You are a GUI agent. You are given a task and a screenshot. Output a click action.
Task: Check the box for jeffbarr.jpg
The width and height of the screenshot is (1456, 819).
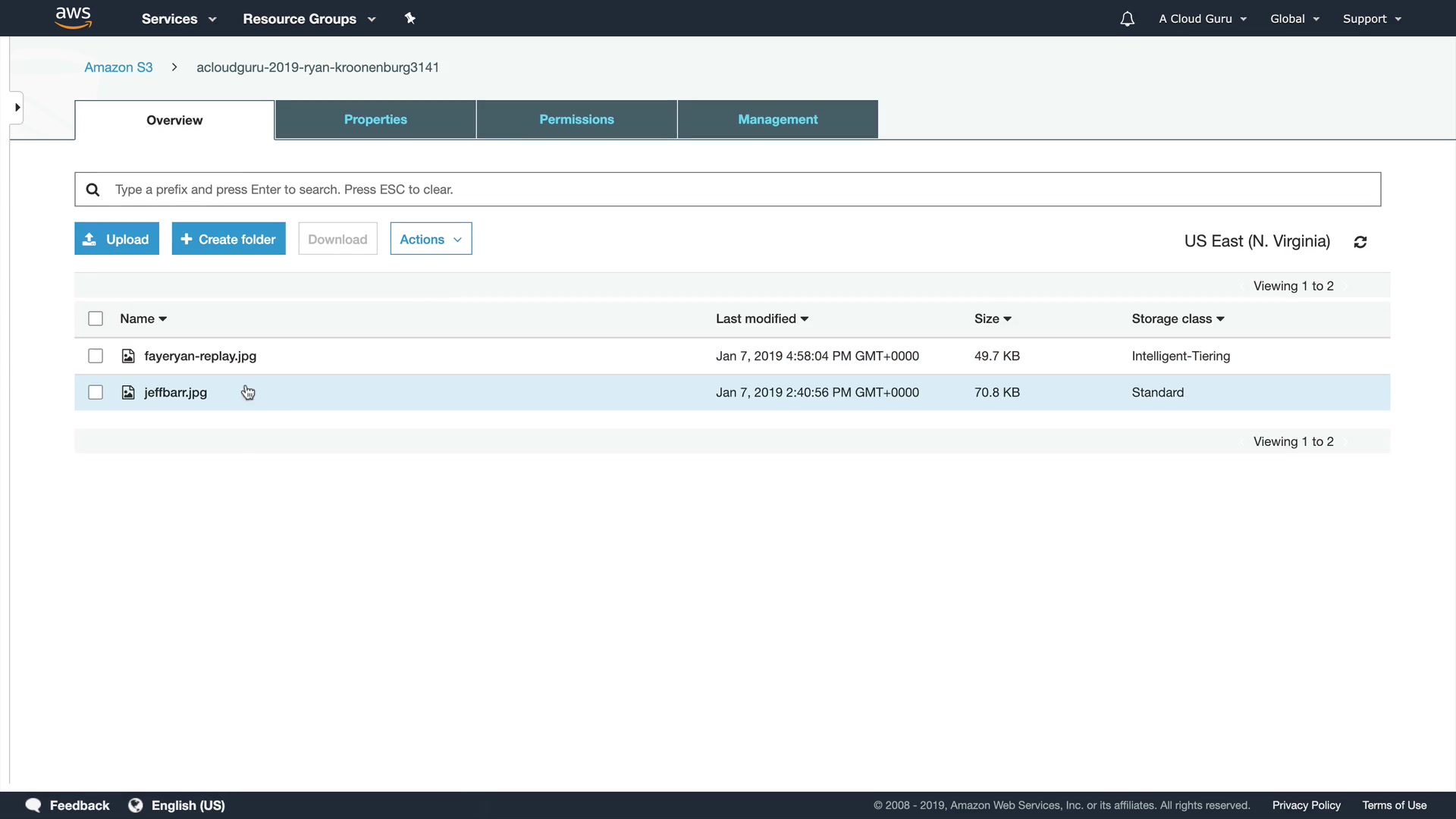tap(96, 392)
